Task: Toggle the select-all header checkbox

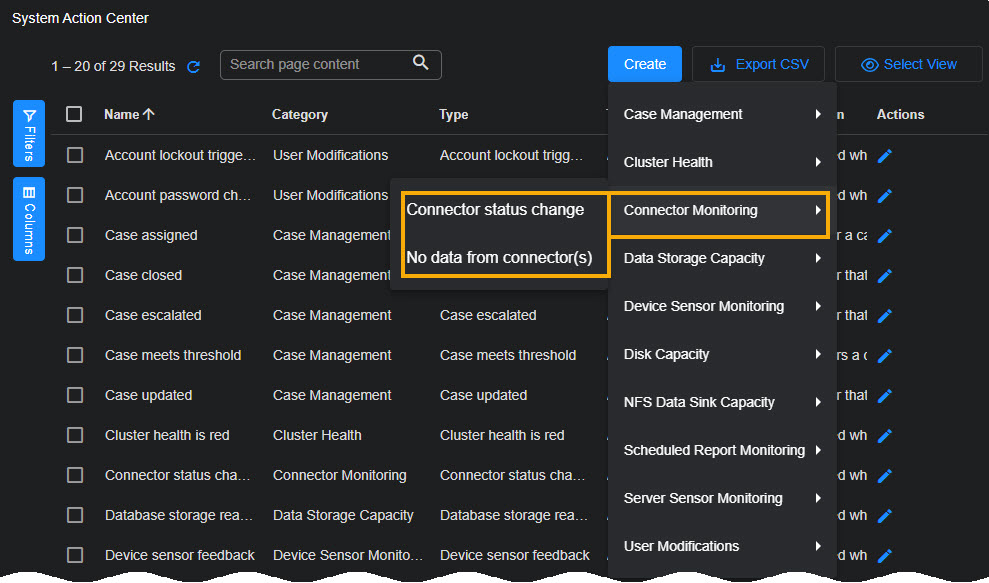Action: 75,114
